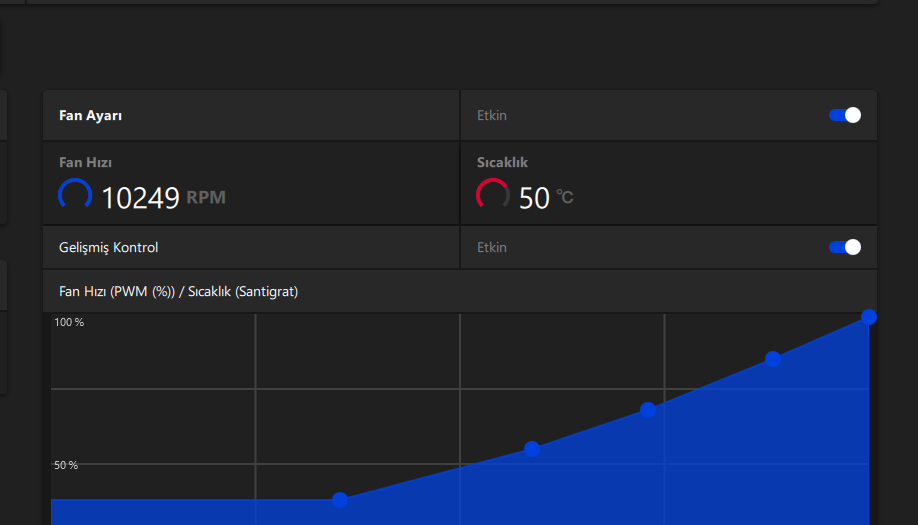Click the Gelişmiş Kontrol label
Viewport: 918px width, 525px height.
click(x=108, y=247)
